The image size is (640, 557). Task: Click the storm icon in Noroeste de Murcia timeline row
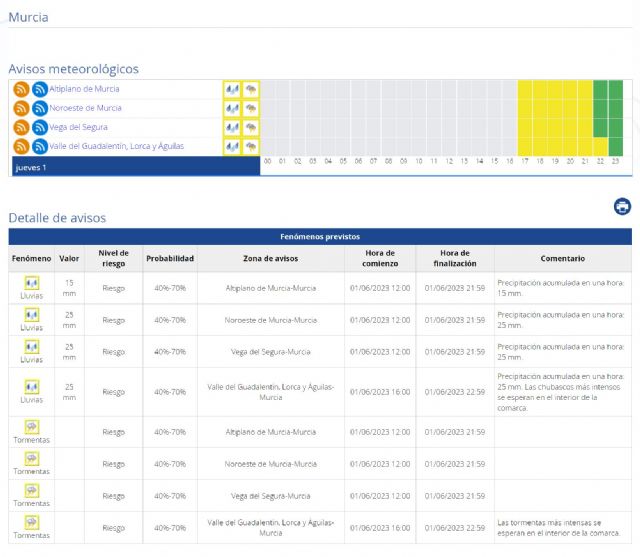tap(251, 108)
